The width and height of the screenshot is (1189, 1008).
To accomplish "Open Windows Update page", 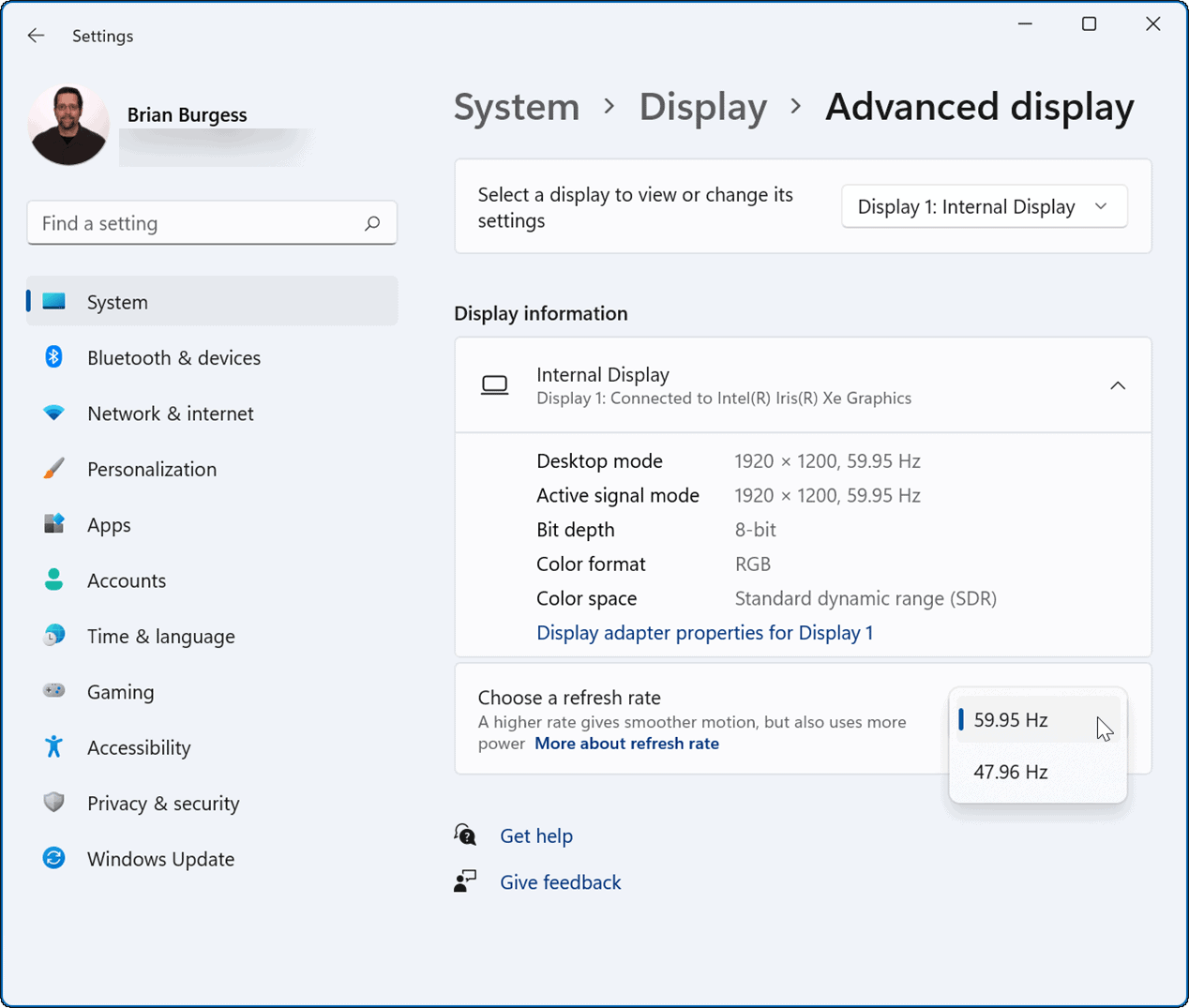I will [212, 858].
